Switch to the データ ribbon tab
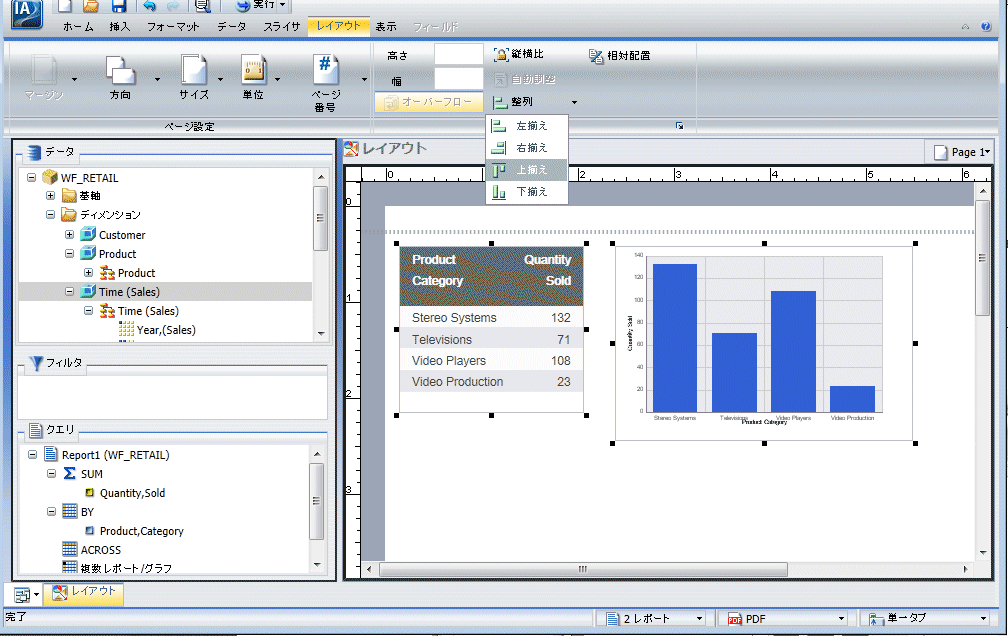Viewport: 1008px width, 636px height. (x=231, y=26)
